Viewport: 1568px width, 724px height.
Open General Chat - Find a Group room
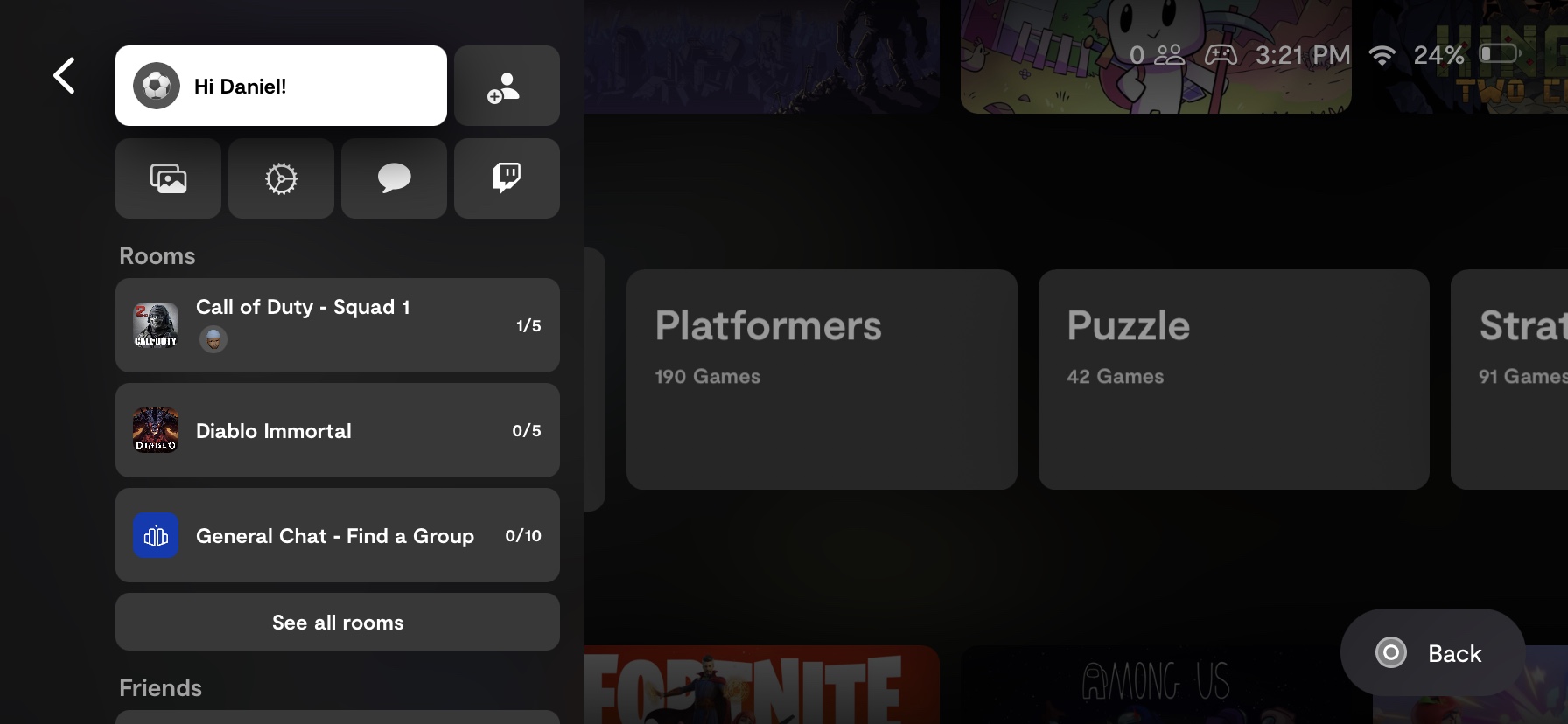[x=338, y=535]
